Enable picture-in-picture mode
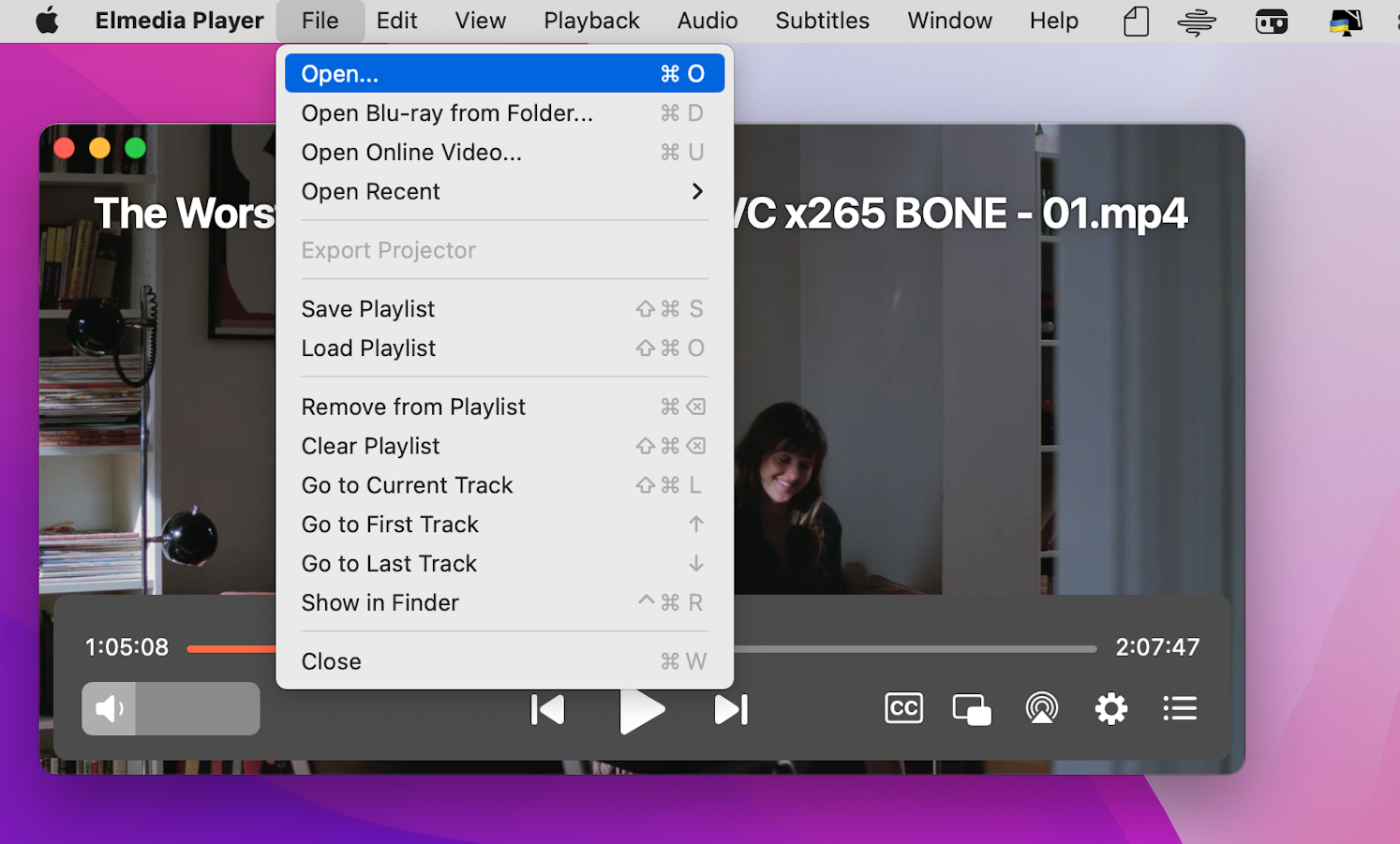Image resolution: width=1400 pixels, height=844 pixels. pos(972,709)
